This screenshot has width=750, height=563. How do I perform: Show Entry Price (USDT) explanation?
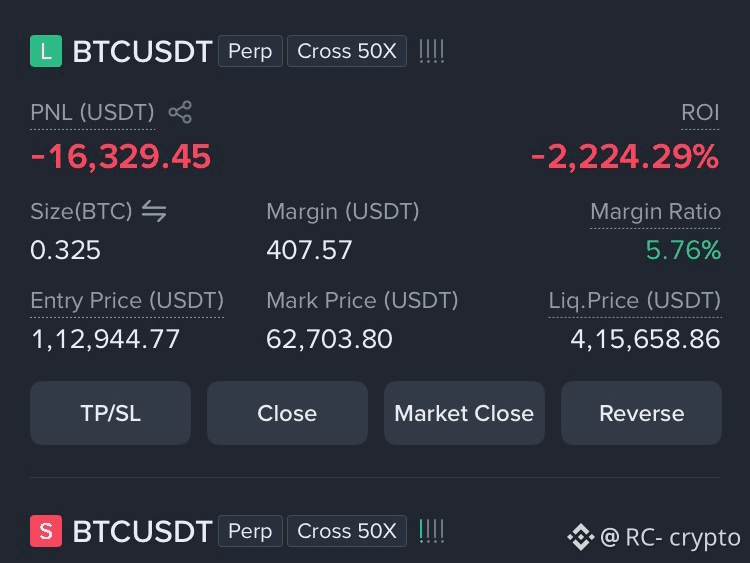coord(127,301)
